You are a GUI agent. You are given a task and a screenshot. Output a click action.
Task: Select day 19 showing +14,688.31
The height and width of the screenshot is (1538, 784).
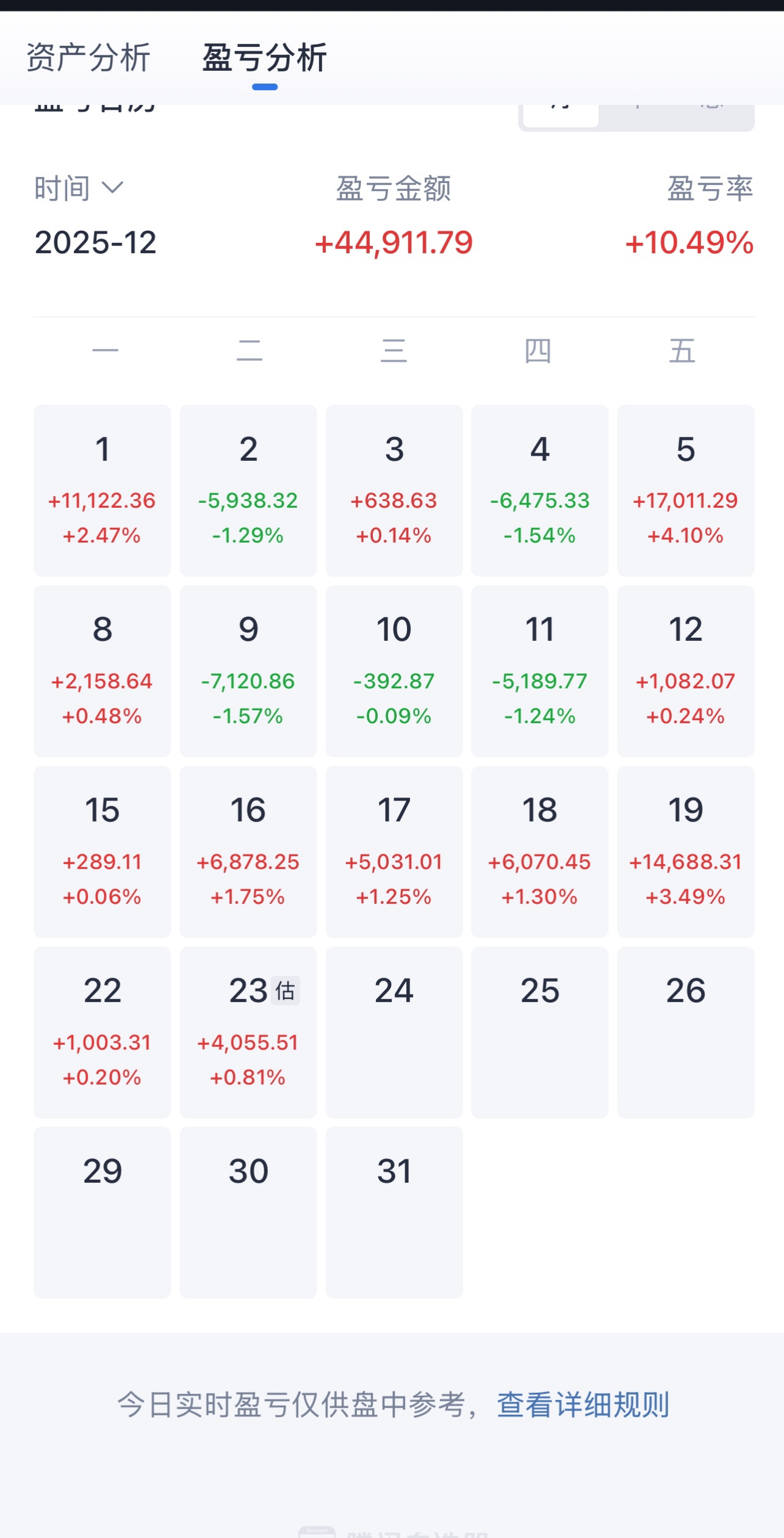click(686, 851)
